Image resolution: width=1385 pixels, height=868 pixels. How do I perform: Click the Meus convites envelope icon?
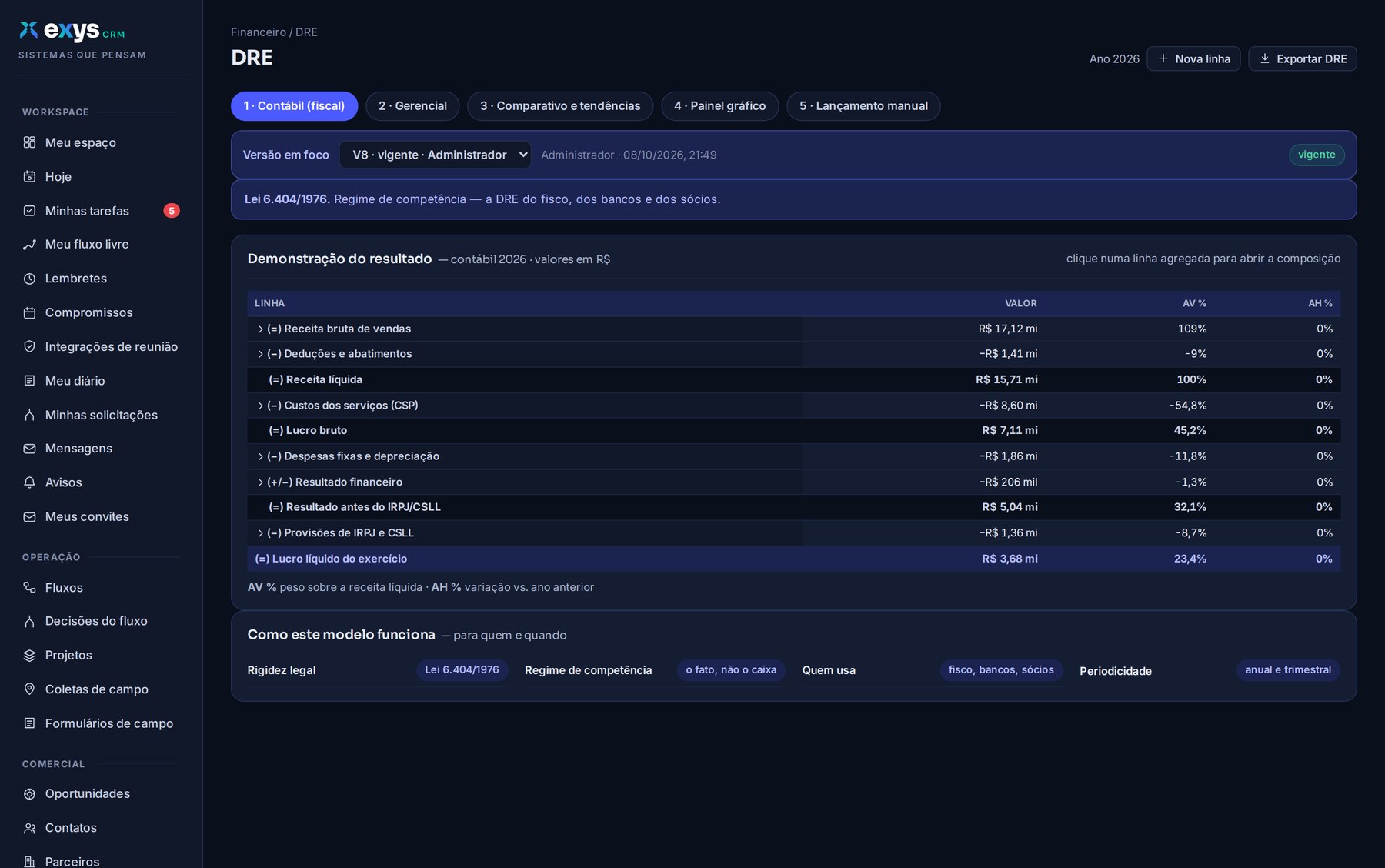click(29, 517)
